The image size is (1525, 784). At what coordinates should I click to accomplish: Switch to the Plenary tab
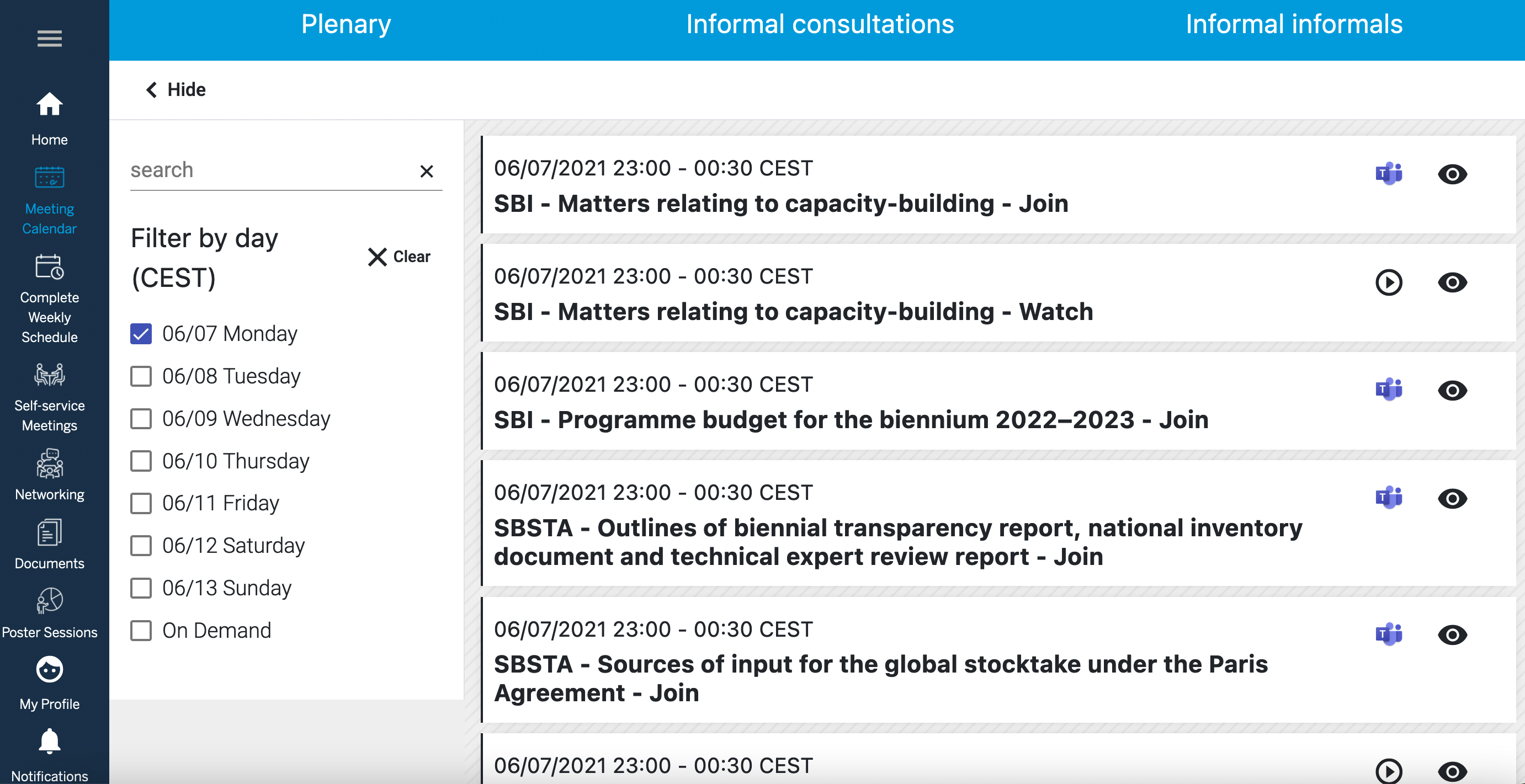point(346,24)
